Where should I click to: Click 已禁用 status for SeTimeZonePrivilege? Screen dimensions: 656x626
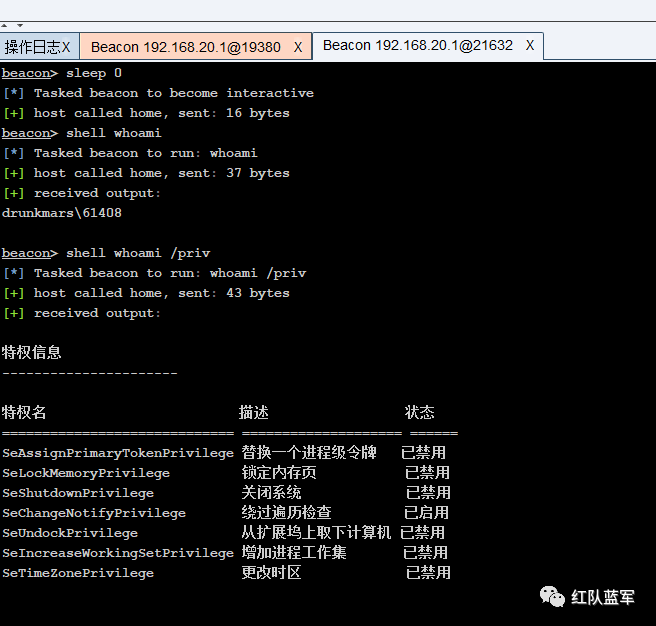[x=428, y=572]
